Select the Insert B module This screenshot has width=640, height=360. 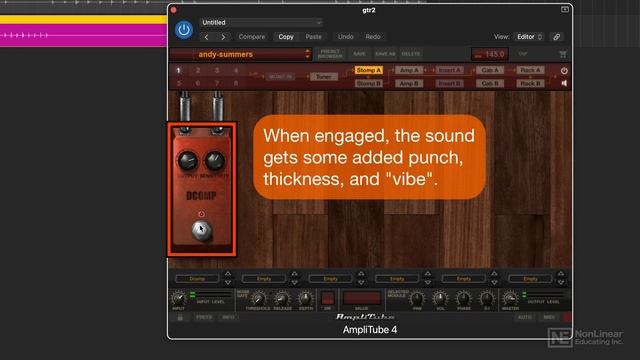[449, 83]
